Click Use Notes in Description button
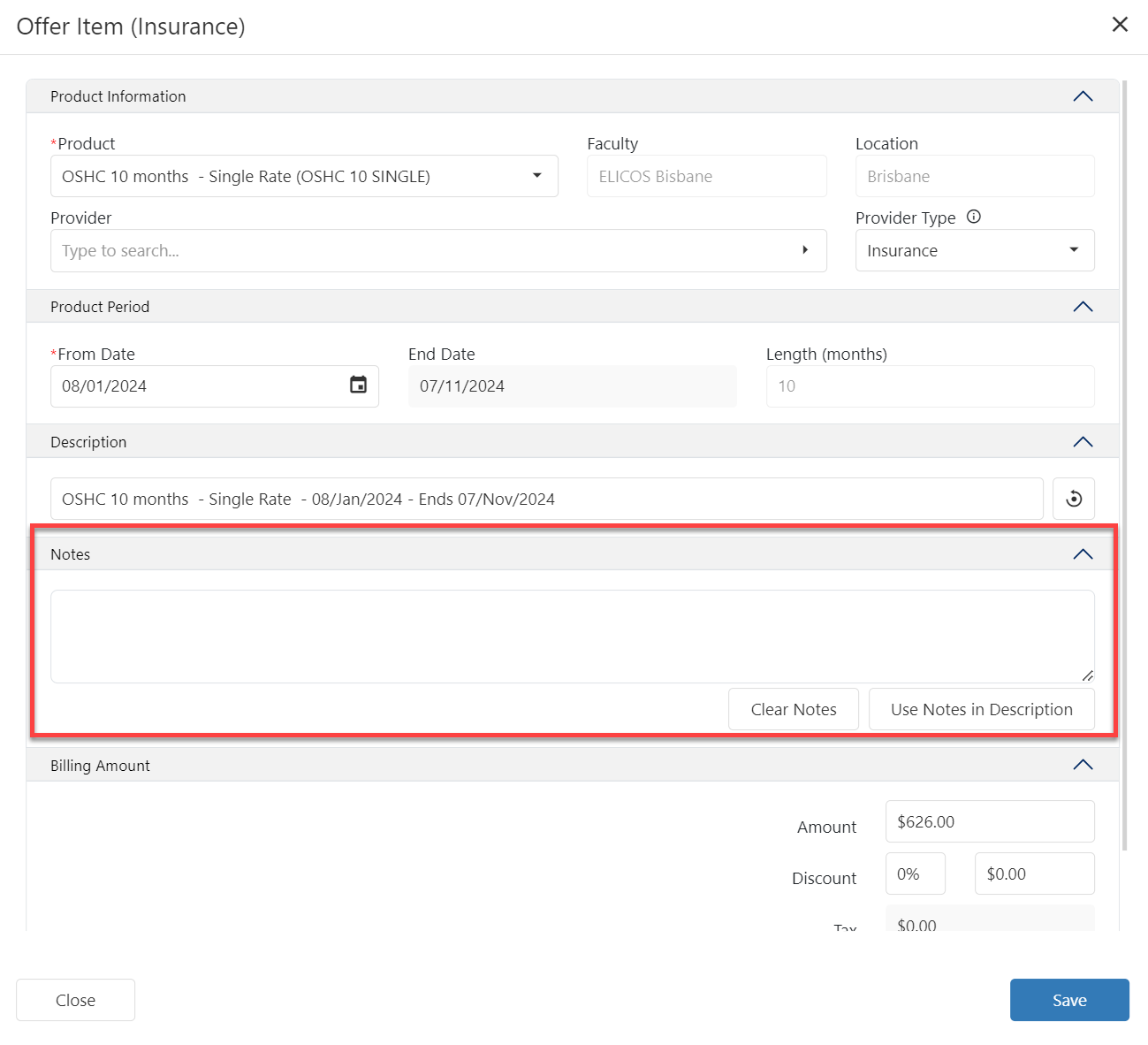Screen dimensions: 1148x1045 pyautogui.click(x=981, y=709)
